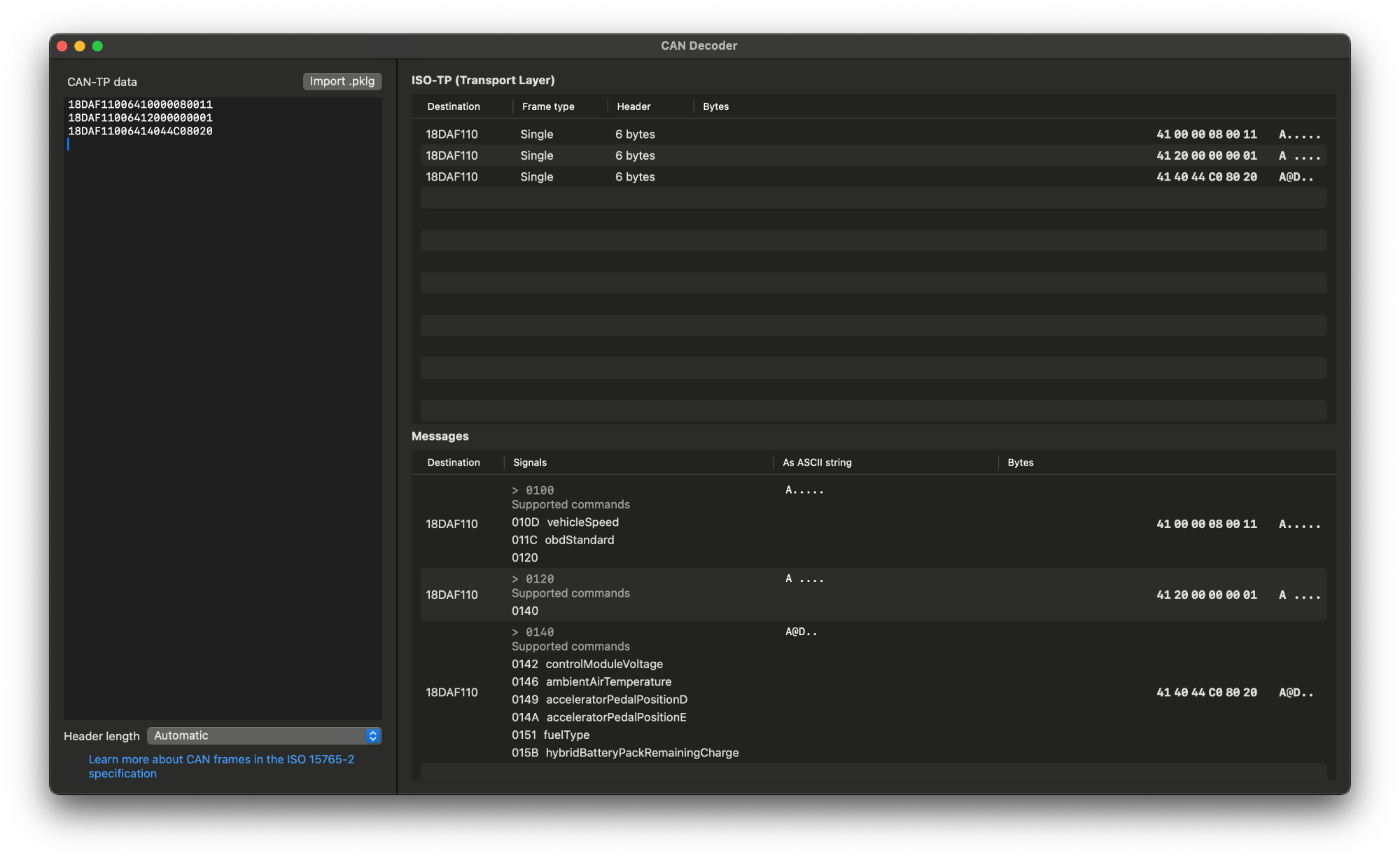Click Messages bytes 41 00 00 08 00 11
The image size is (1400, 860).
point(1206,524)
